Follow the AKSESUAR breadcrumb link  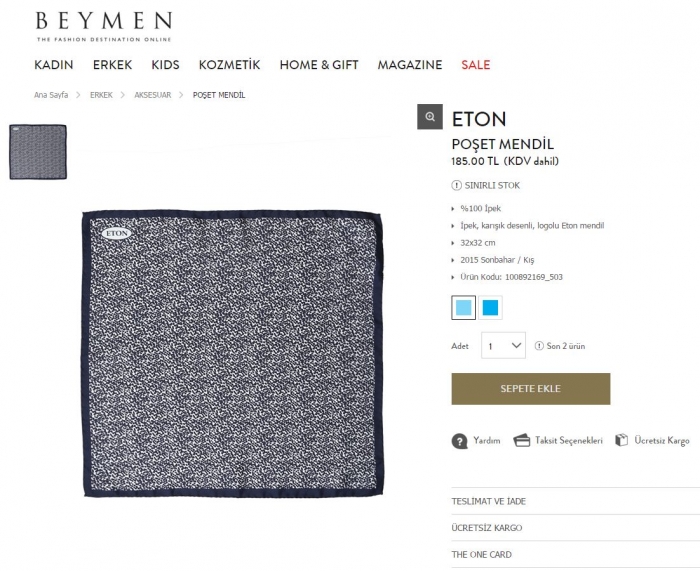(x=153, y=95)
